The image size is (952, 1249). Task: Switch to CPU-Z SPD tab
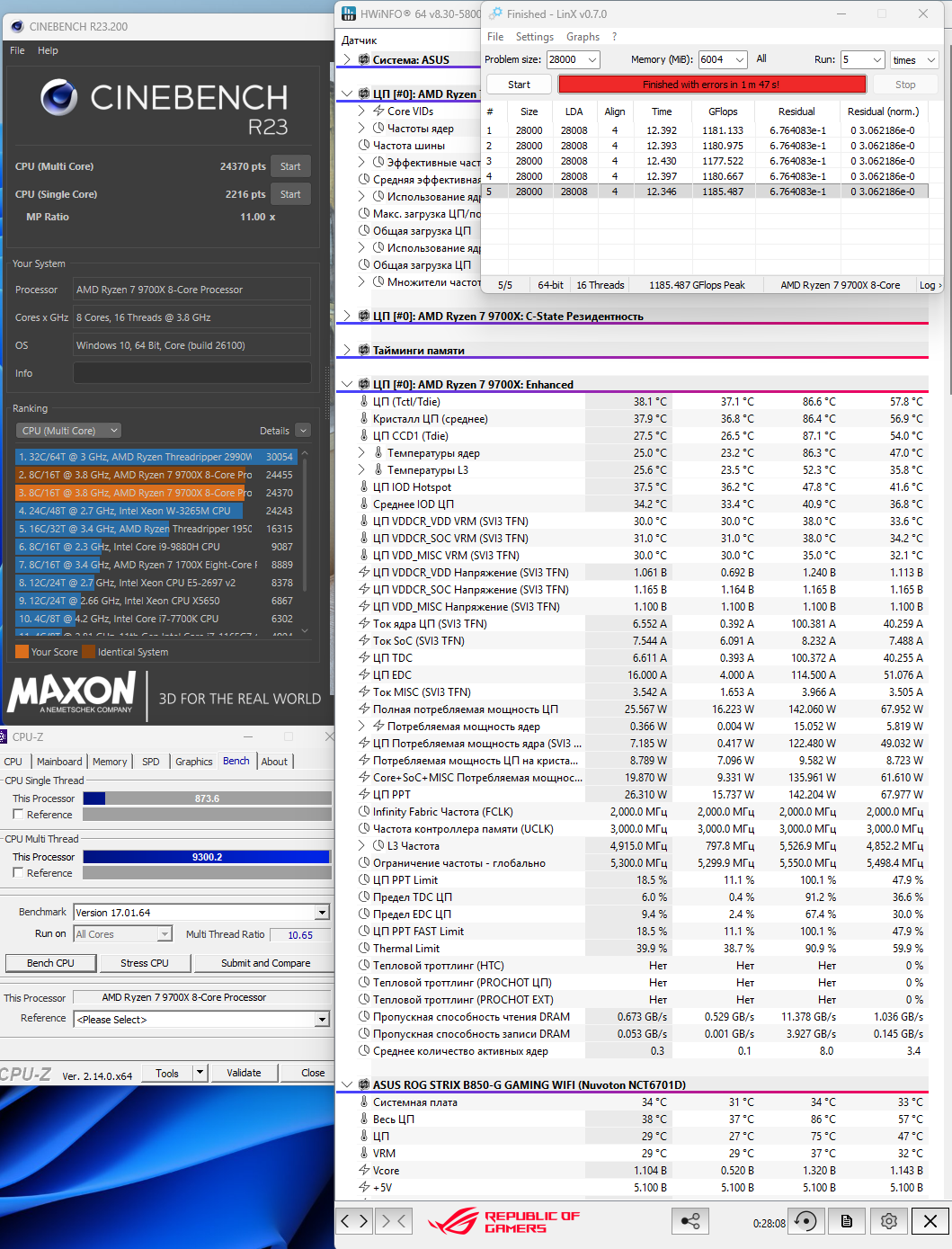pos(151,762)
